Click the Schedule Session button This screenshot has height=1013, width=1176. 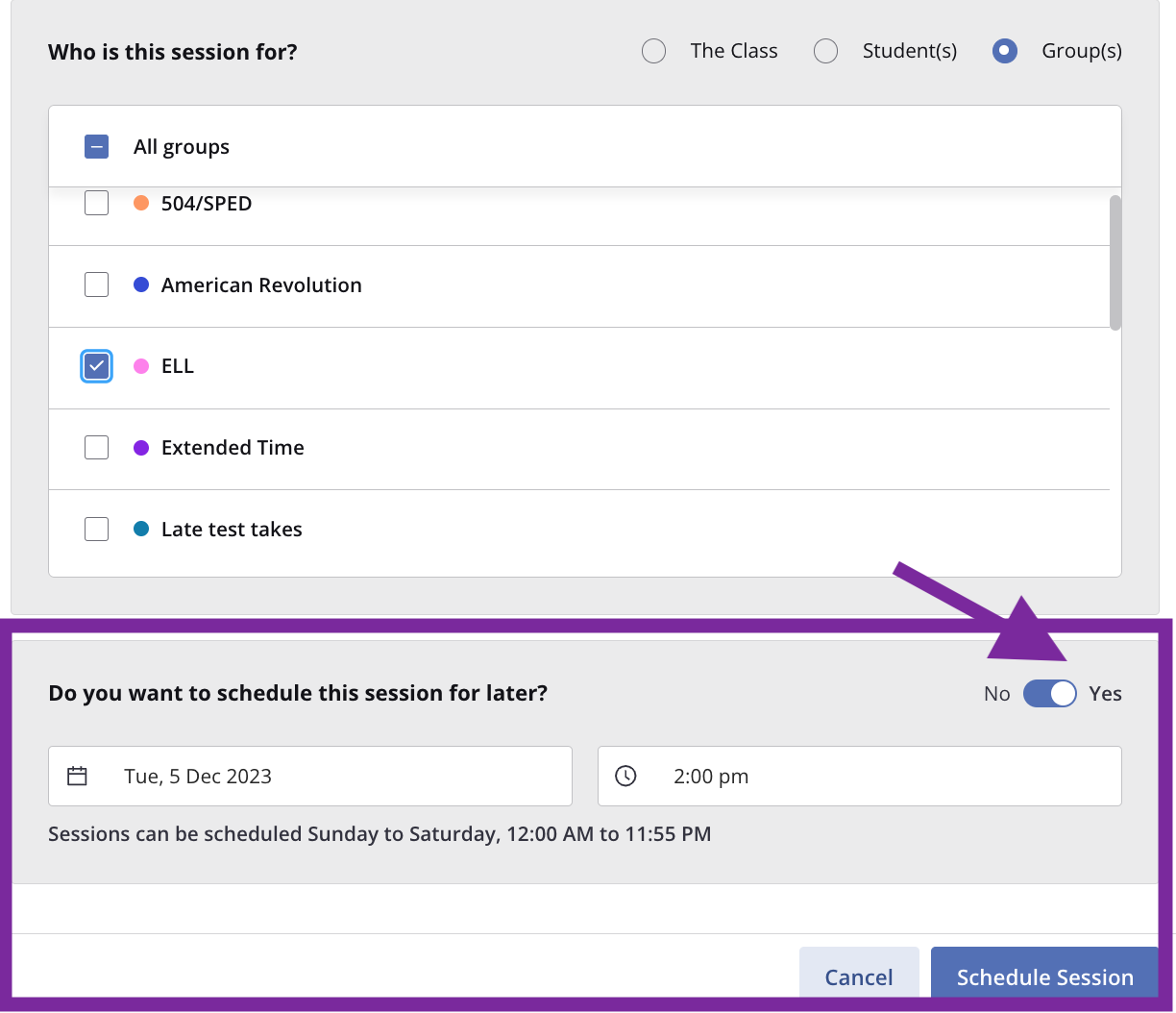[x=1043, y=976]
